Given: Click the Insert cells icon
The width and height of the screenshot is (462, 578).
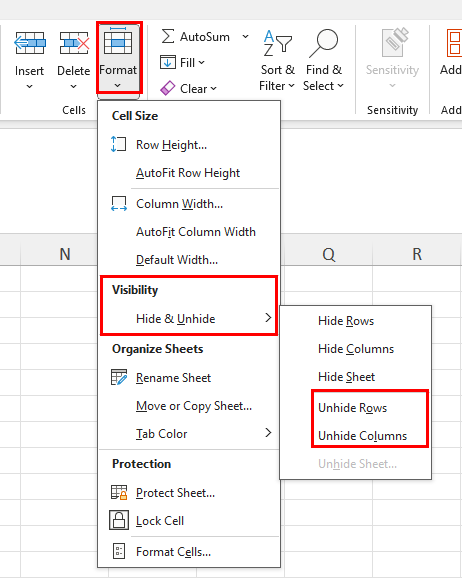Looking at the screenshot, I should point(29,43).
